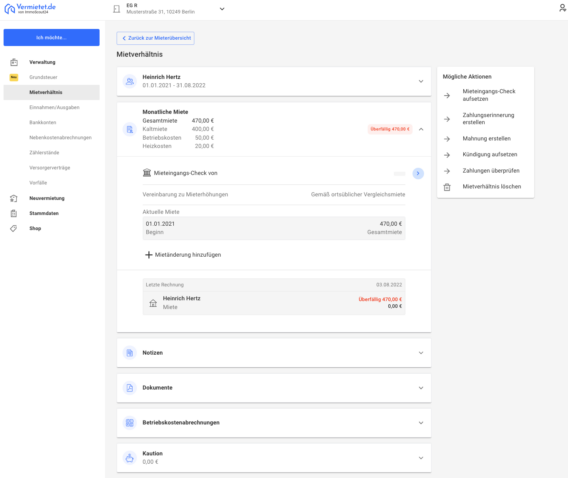The height and width of the screenshot is (478, 568).
Task: Expand the Notizen section
Action: coord(421,353)
